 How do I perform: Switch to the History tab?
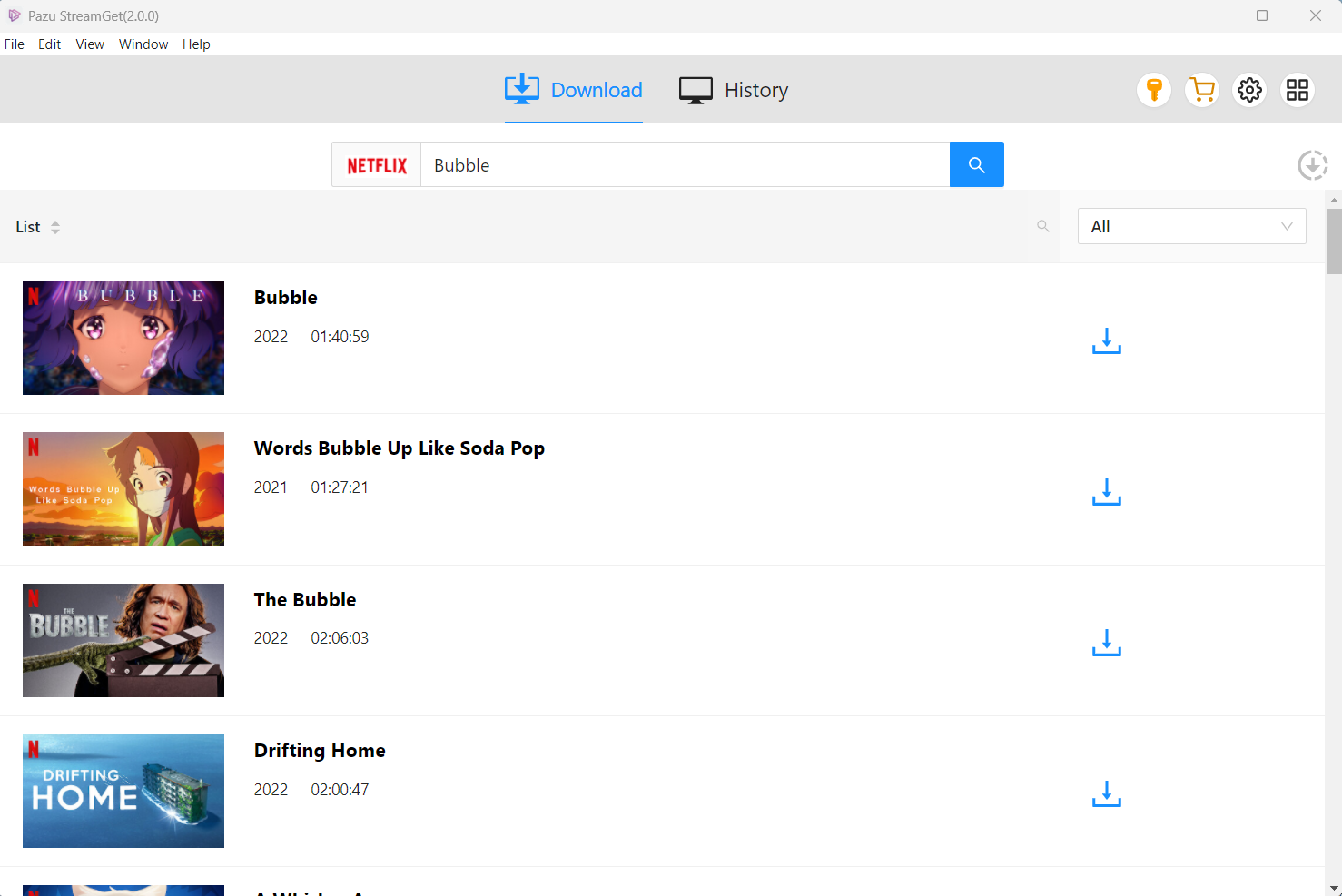(x=734, y=90)
